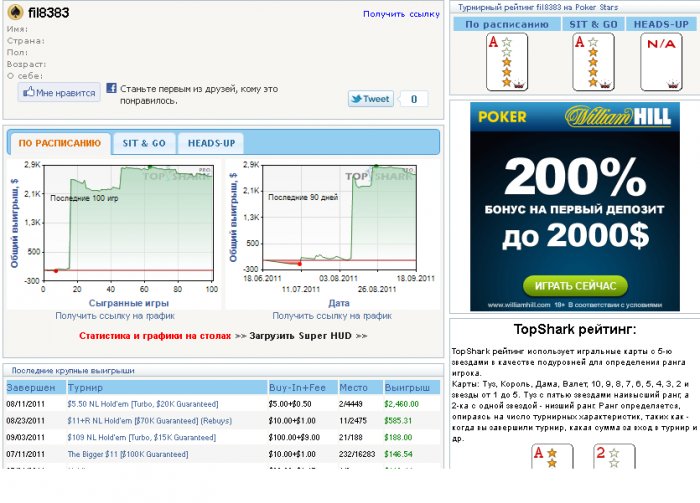Open 'Статистика и графики на столах' link

coord(155,336)
